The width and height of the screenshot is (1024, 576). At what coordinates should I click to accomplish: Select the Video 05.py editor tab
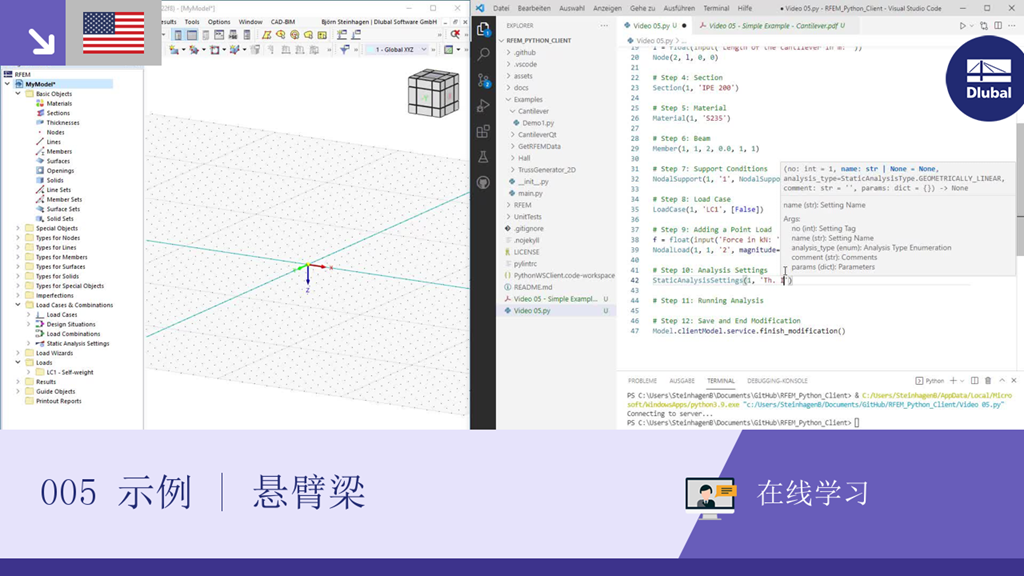[x=655, y=25]
